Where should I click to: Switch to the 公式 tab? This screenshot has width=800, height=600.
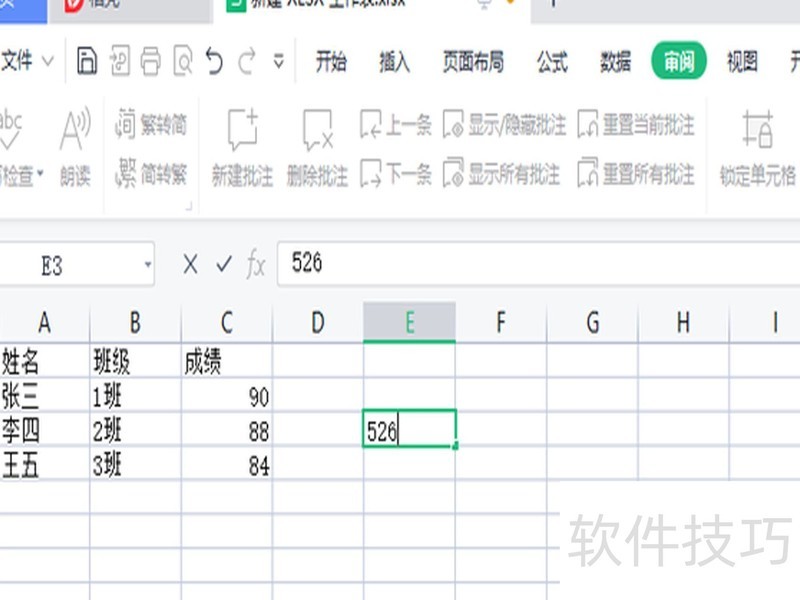[x=552, y=62]
